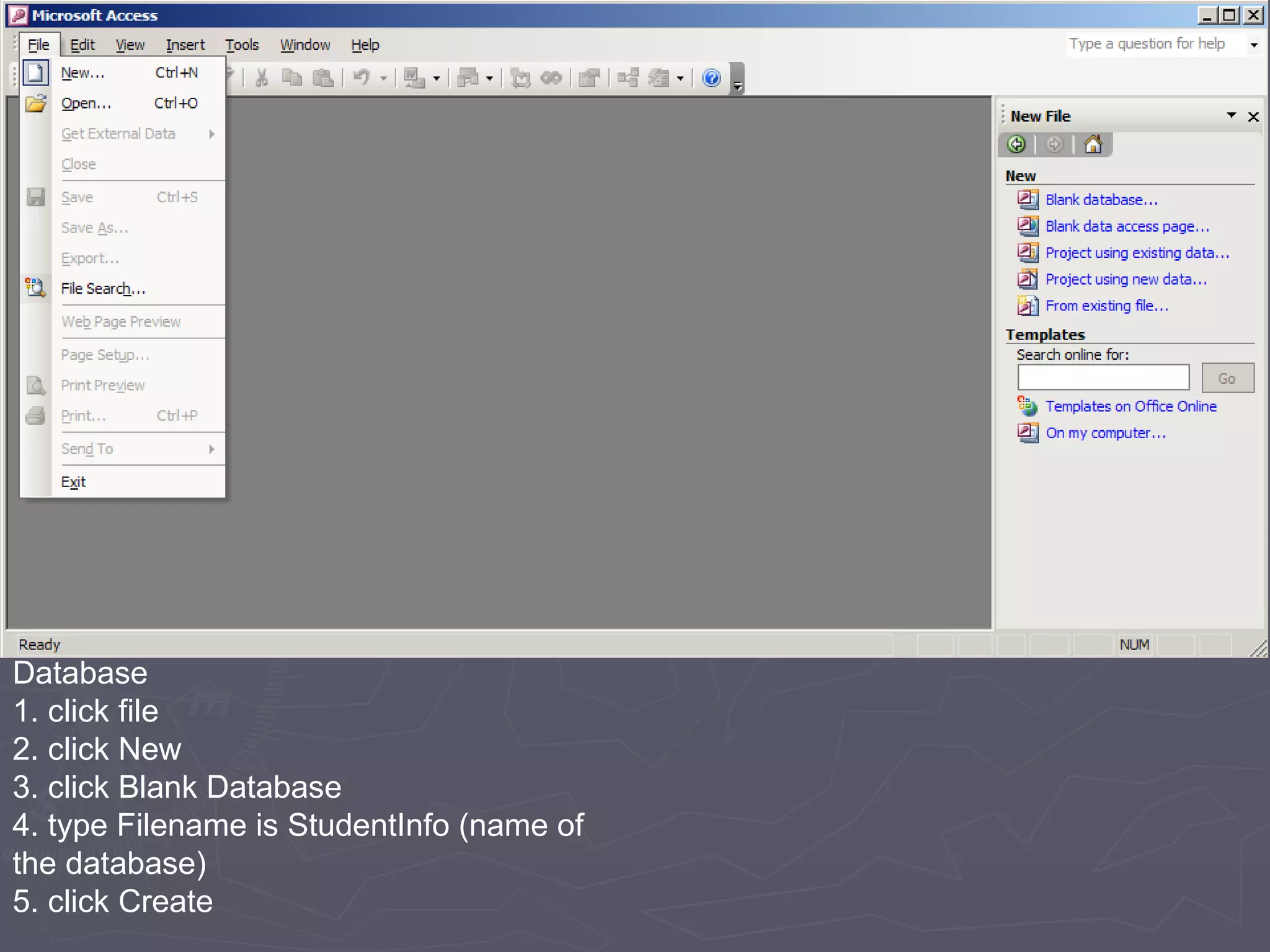Image resolution: width=1270 pixels, height=952 pixels.
Task: Click the Paste clipboard icon on toolbar
Action: tap(323, 78)
